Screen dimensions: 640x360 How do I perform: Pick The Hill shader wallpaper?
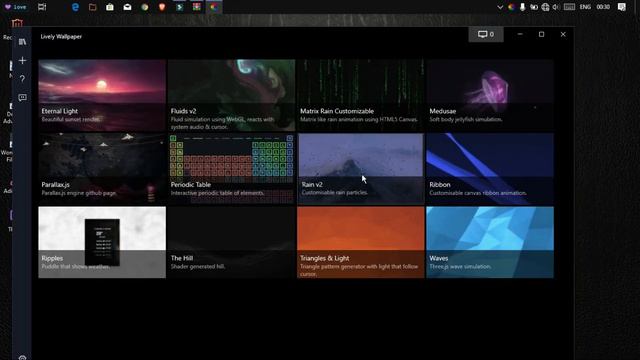click(x=231, y=242)
